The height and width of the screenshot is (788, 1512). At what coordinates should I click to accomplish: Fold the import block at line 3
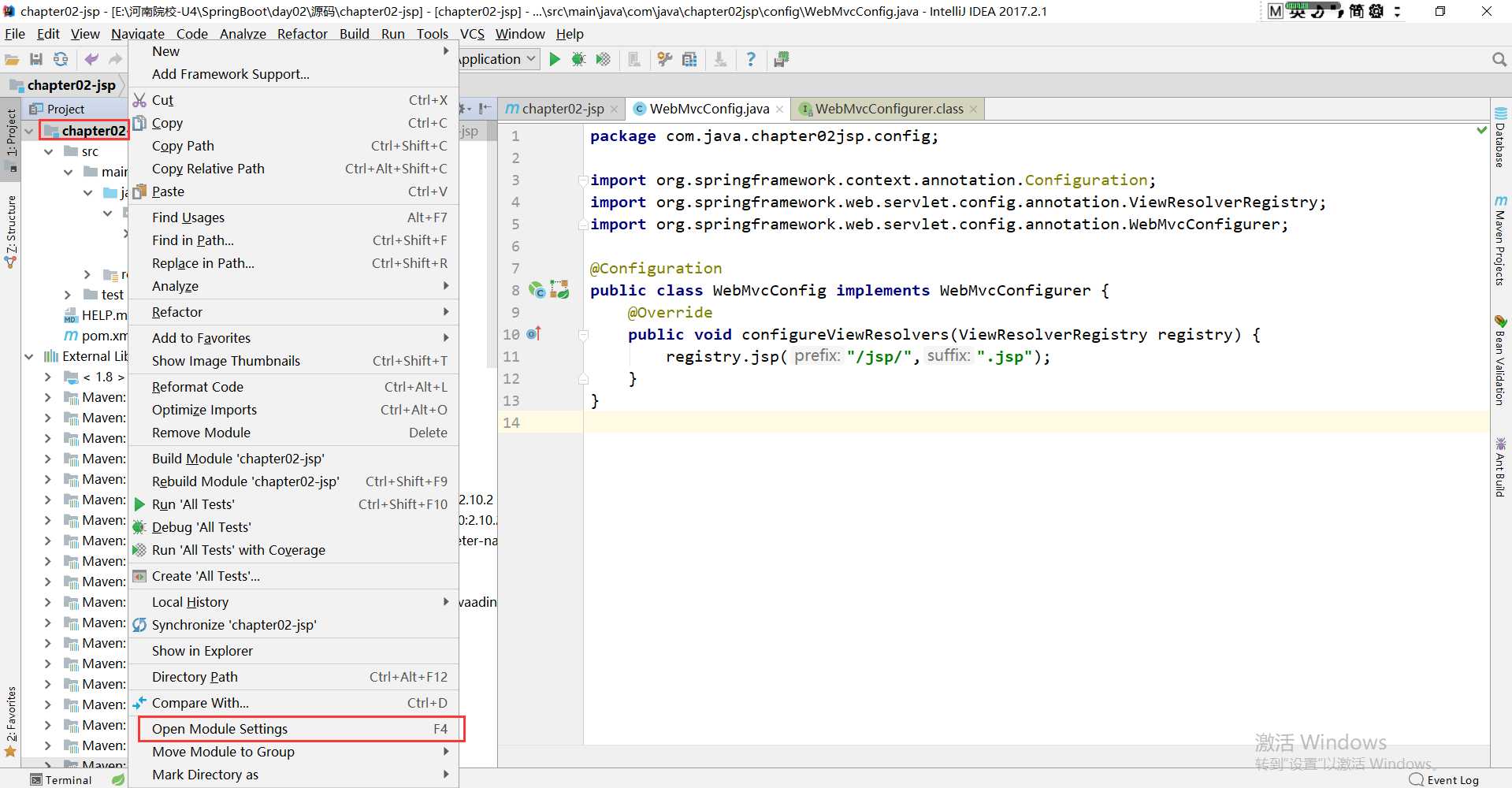pyautogui.click(x=583, y=180)
